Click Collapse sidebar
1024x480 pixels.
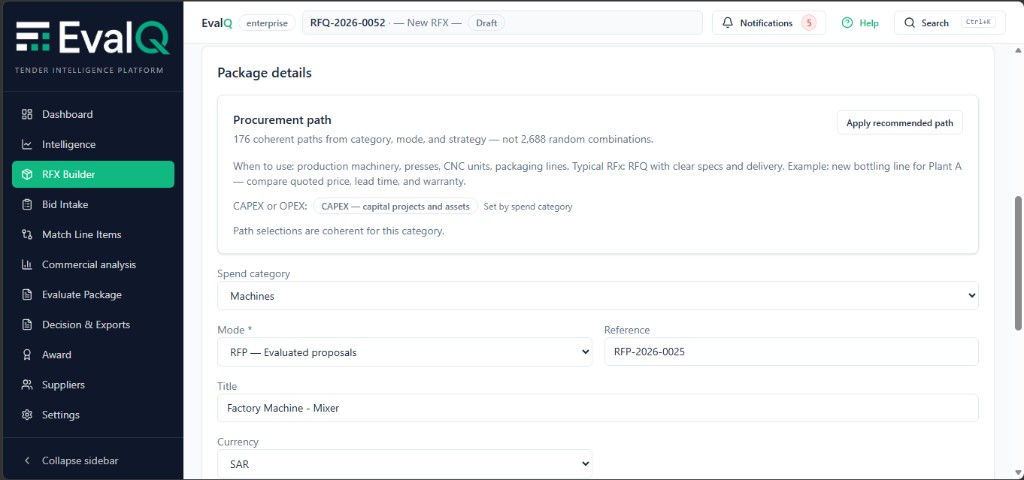pos(93,460)
